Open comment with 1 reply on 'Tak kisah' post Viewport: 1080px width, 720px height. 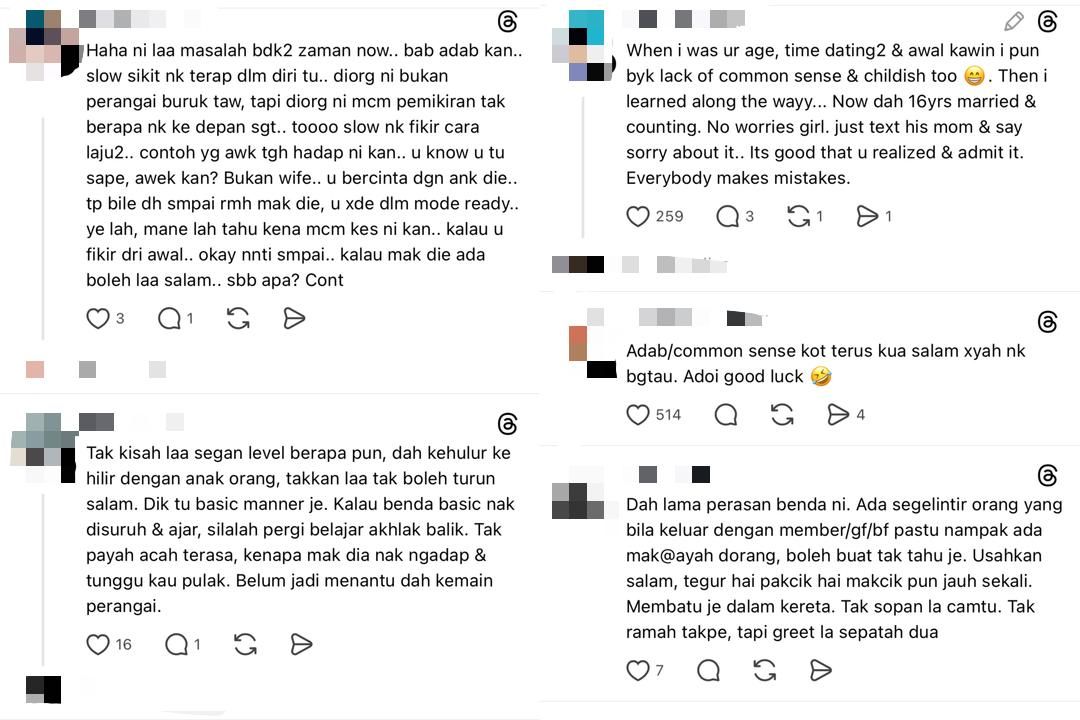(x=176, y=644)
